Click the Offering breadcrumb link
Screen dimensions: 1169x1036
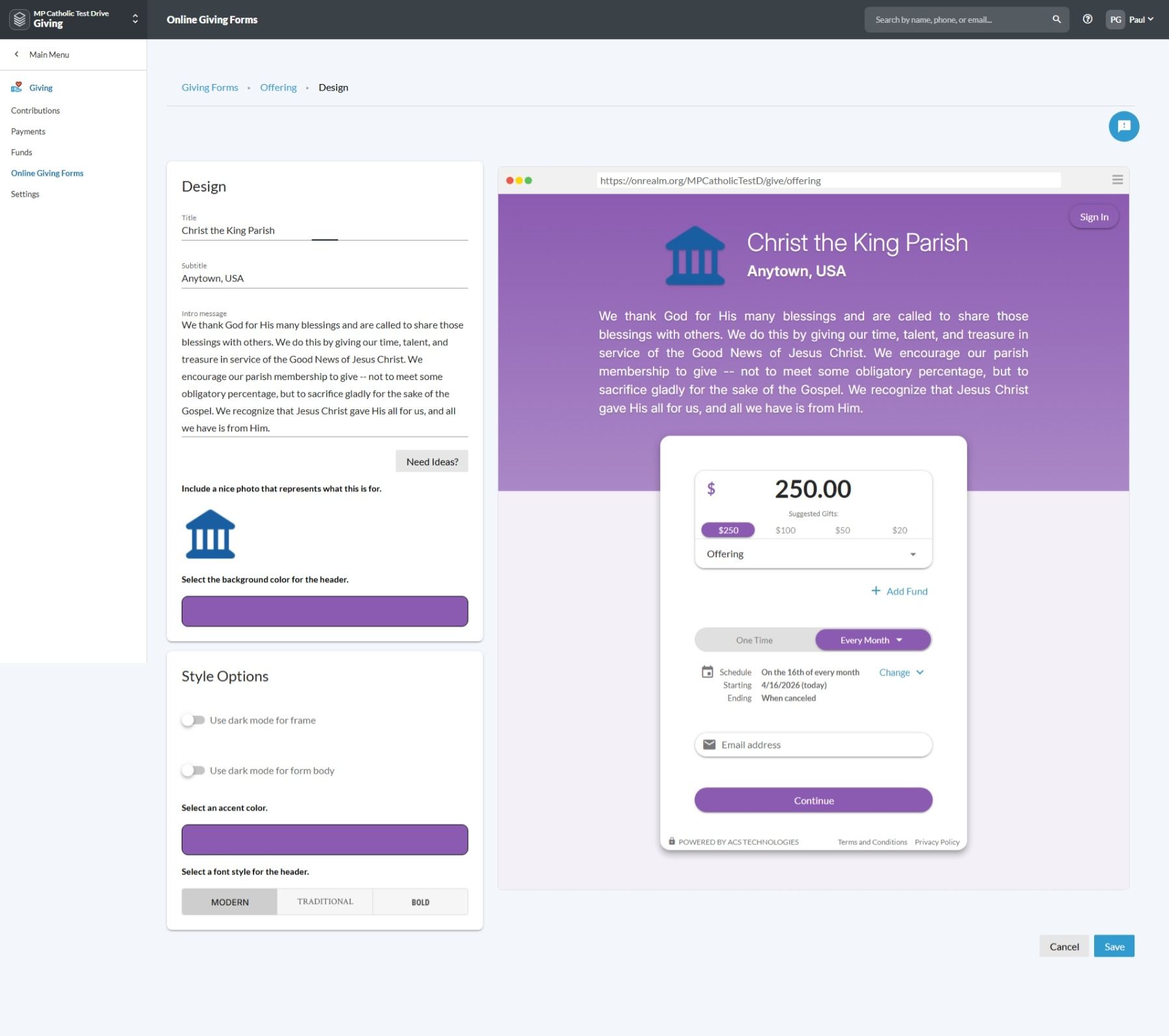(x=278, y=87)
